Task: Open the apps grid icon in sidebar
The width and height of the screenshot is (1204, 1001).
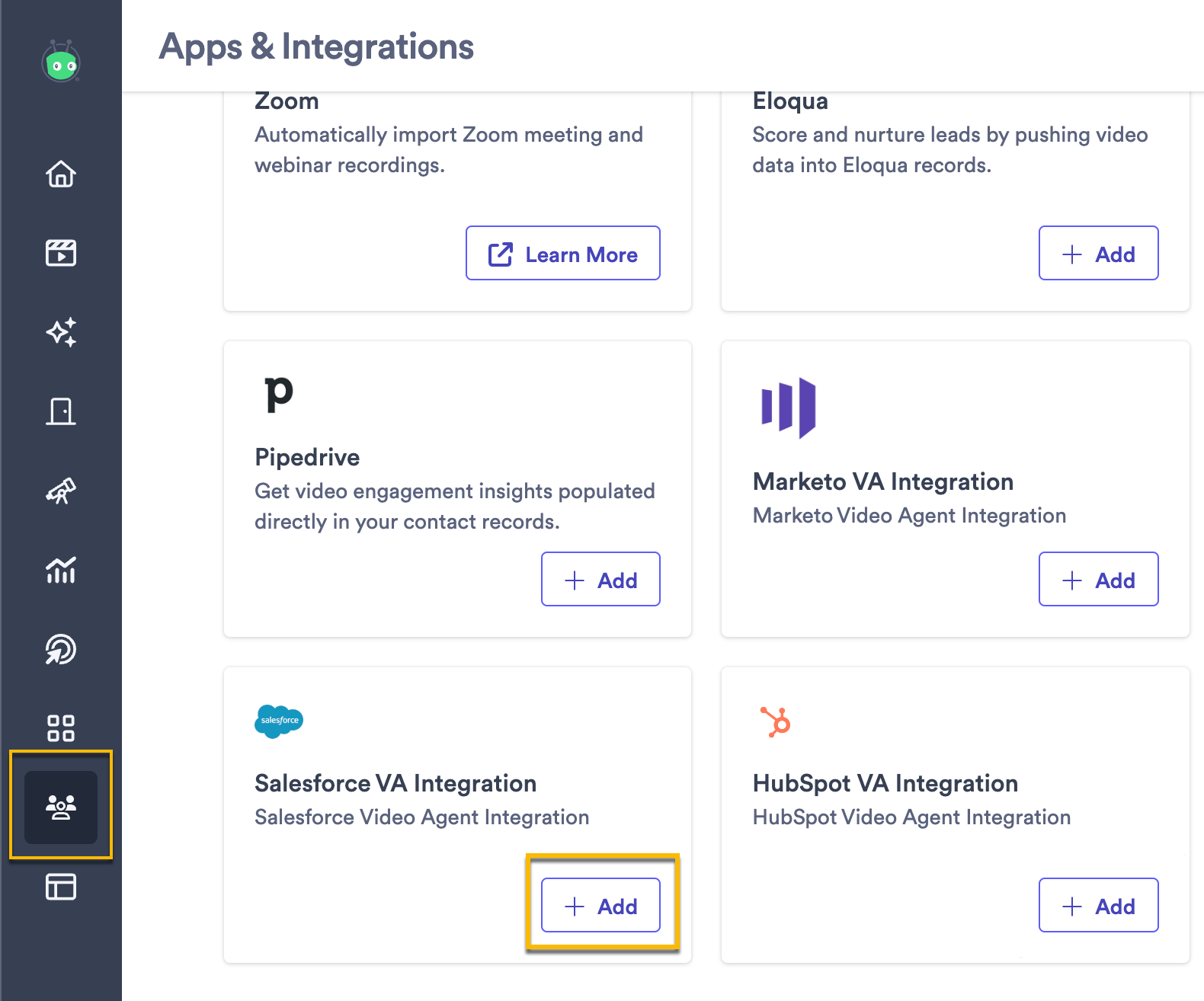Action: click(x=62, y=728)
